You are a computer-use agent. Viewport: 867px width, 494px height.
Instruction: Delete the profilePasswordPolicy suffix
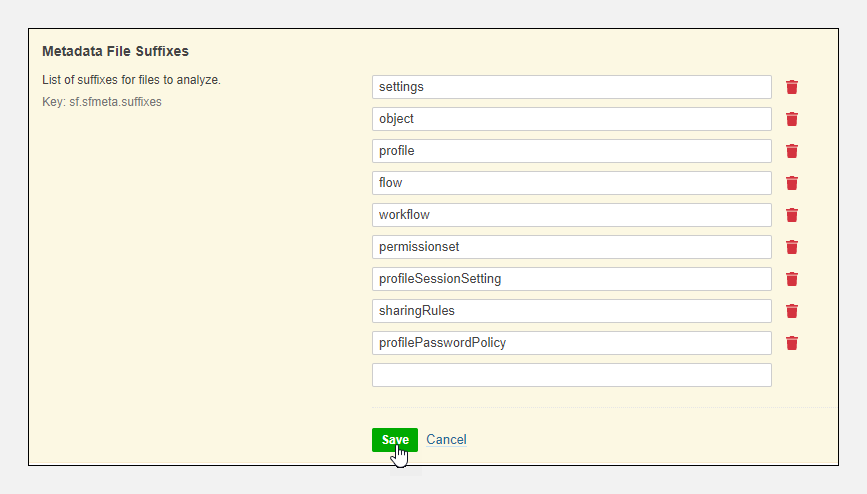click(792, 343)
